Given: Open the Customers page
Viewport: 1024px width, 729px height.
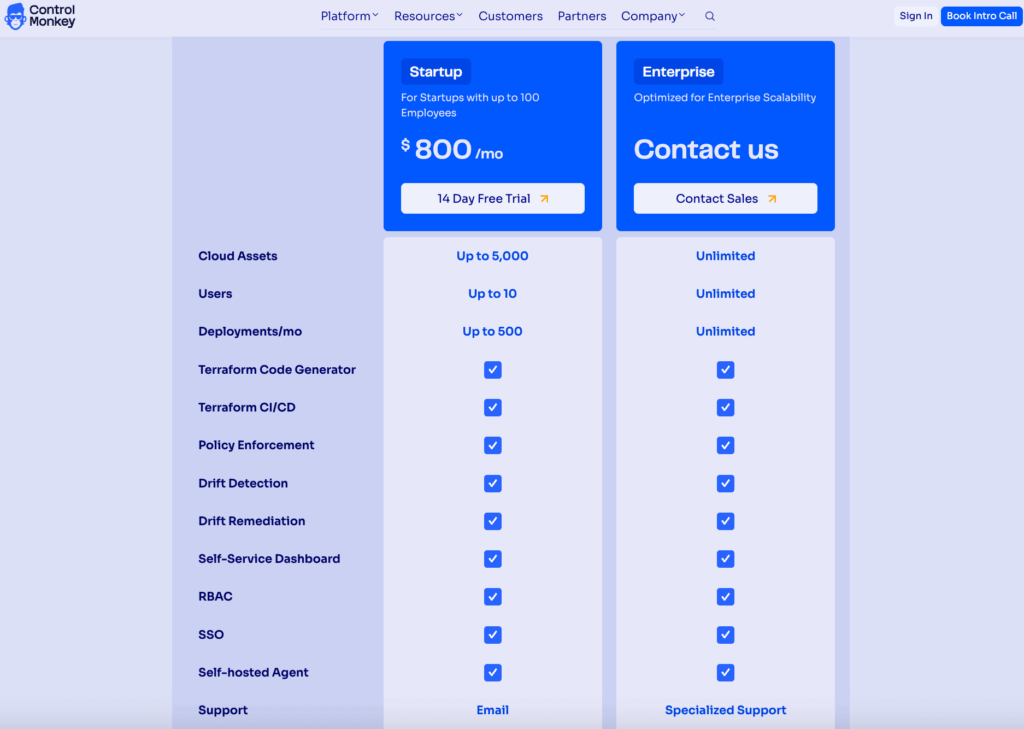Looking at the screenshot, I should [510, 16].
